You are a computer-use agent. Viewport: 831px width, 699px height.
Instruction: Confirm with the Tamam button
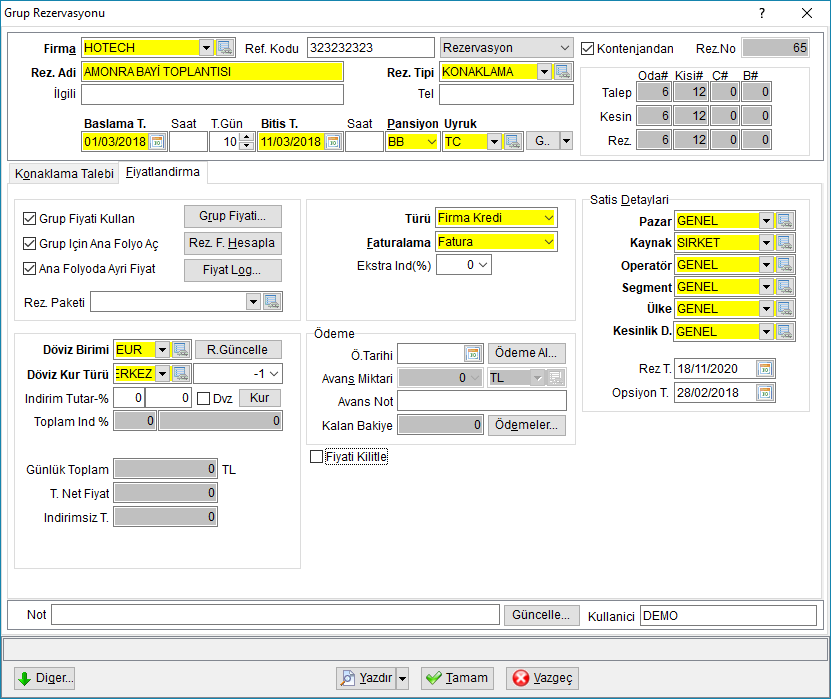tap(457, 678)
